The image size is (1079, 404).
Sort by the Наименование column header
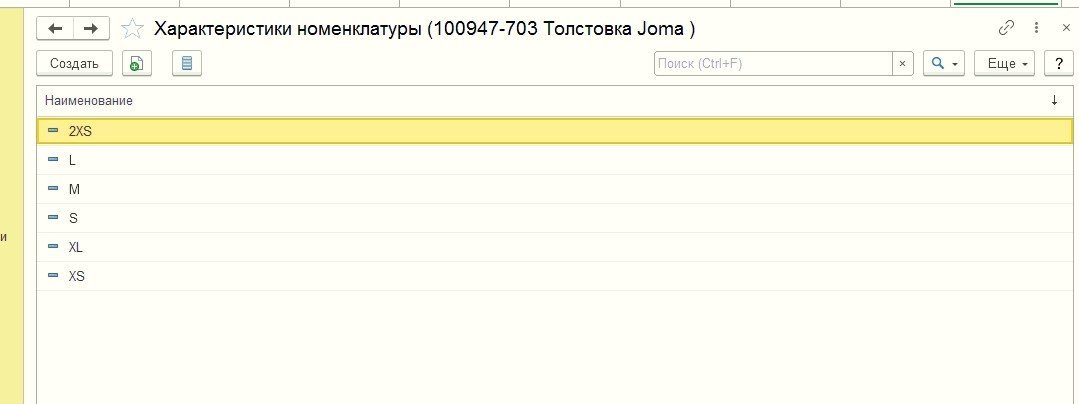pos(89,100)
